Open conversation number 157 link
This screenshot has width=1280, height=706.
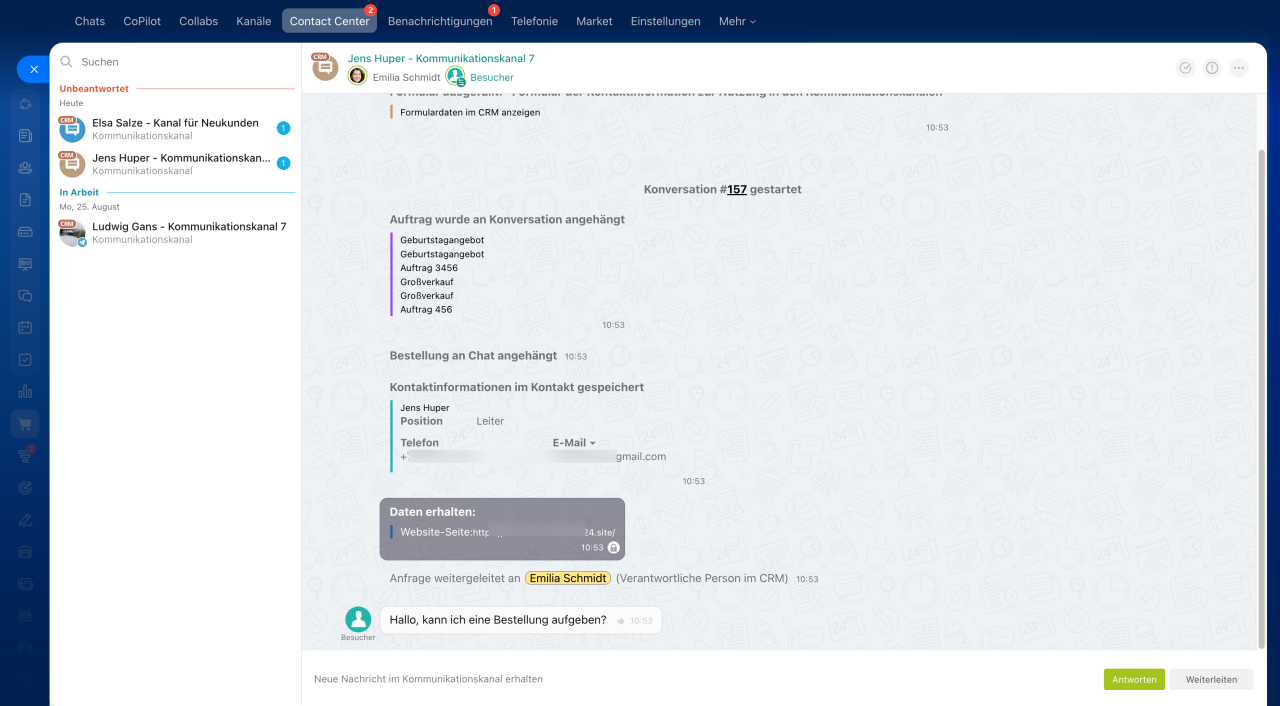tap(736, 189)
